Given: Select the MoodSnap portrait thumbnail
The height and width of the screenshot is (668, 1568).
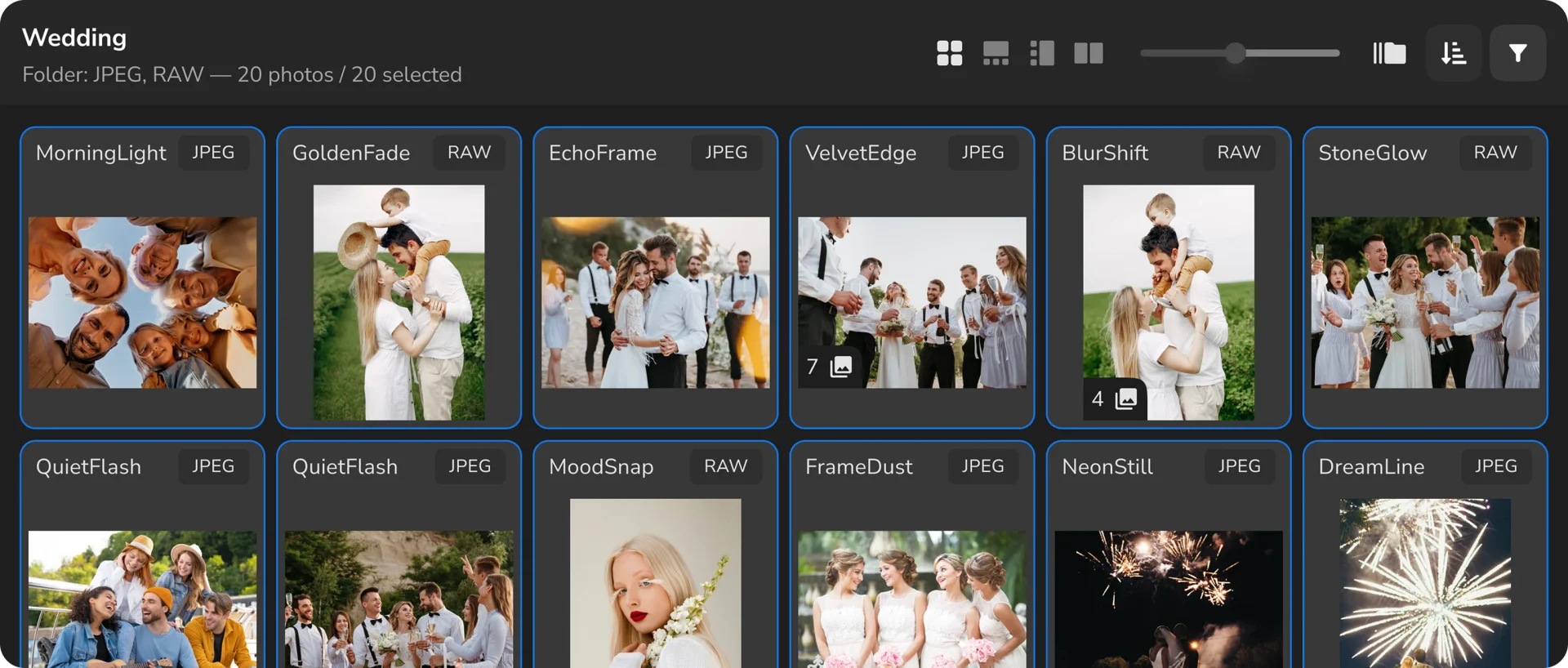Looking at the screenshot, I should point(655,583).
